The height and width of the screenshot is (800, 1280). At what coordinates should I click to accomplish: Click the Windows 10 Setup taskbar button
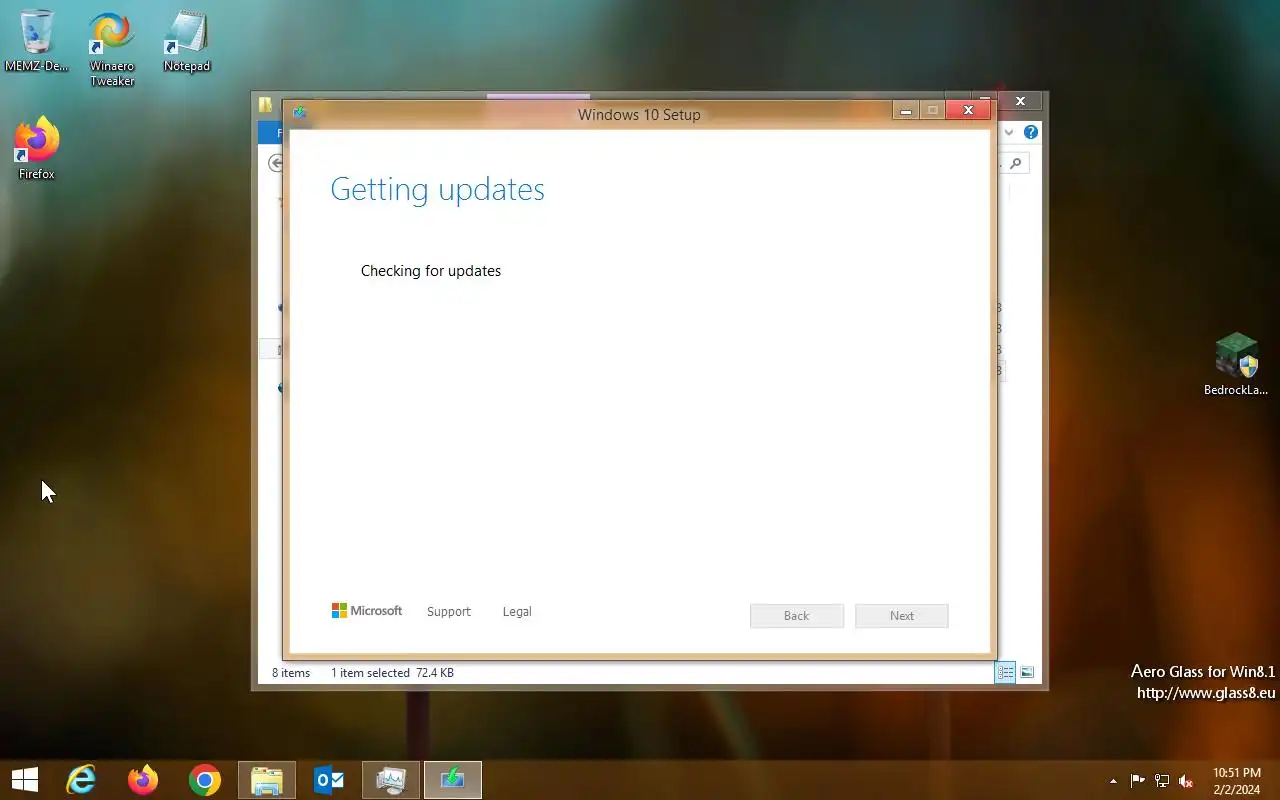tap(453, 780)
